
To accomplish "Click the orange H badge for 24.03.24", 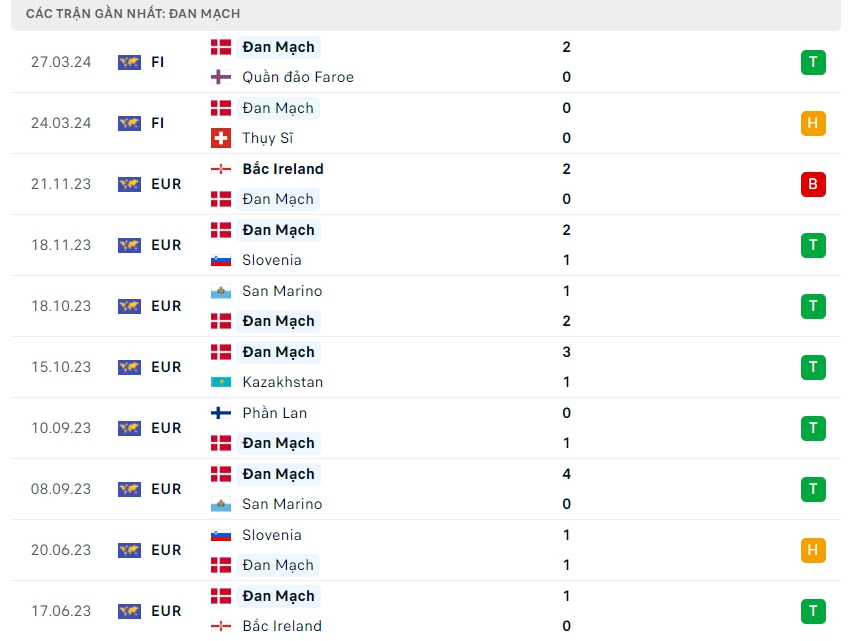I will [813, 123].
